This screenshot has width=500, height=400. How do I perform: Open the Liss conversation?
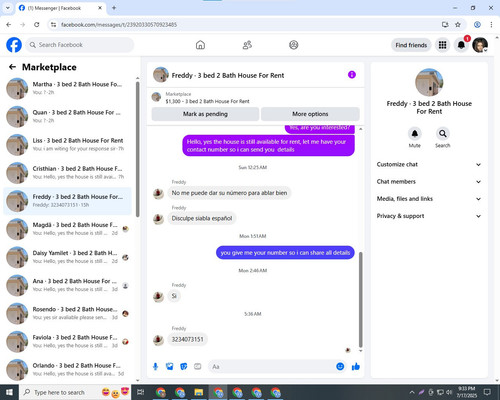click(x=68, y=144)
